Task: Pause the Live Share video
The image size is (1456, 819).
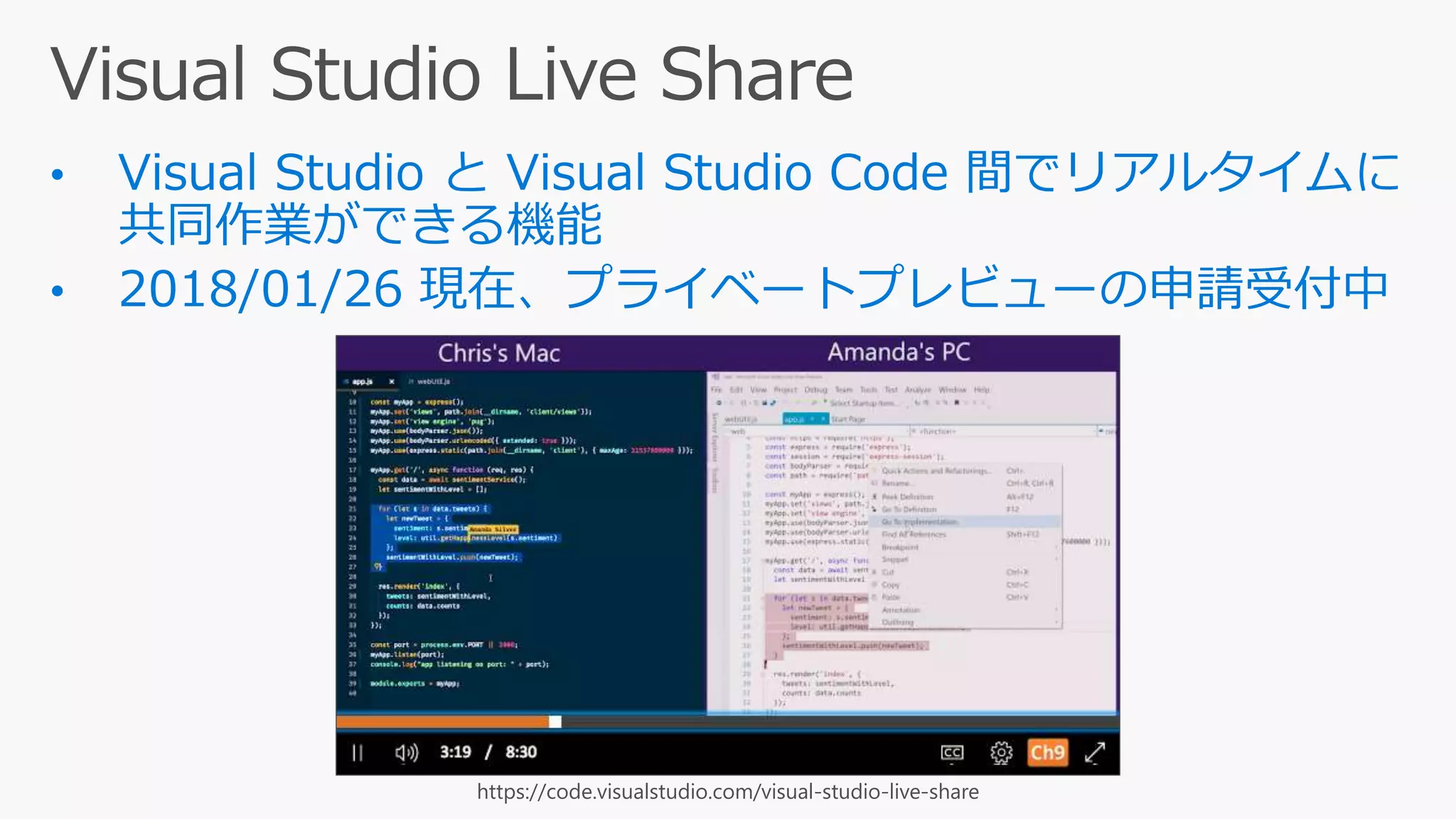Action: (x=358, y=752)
